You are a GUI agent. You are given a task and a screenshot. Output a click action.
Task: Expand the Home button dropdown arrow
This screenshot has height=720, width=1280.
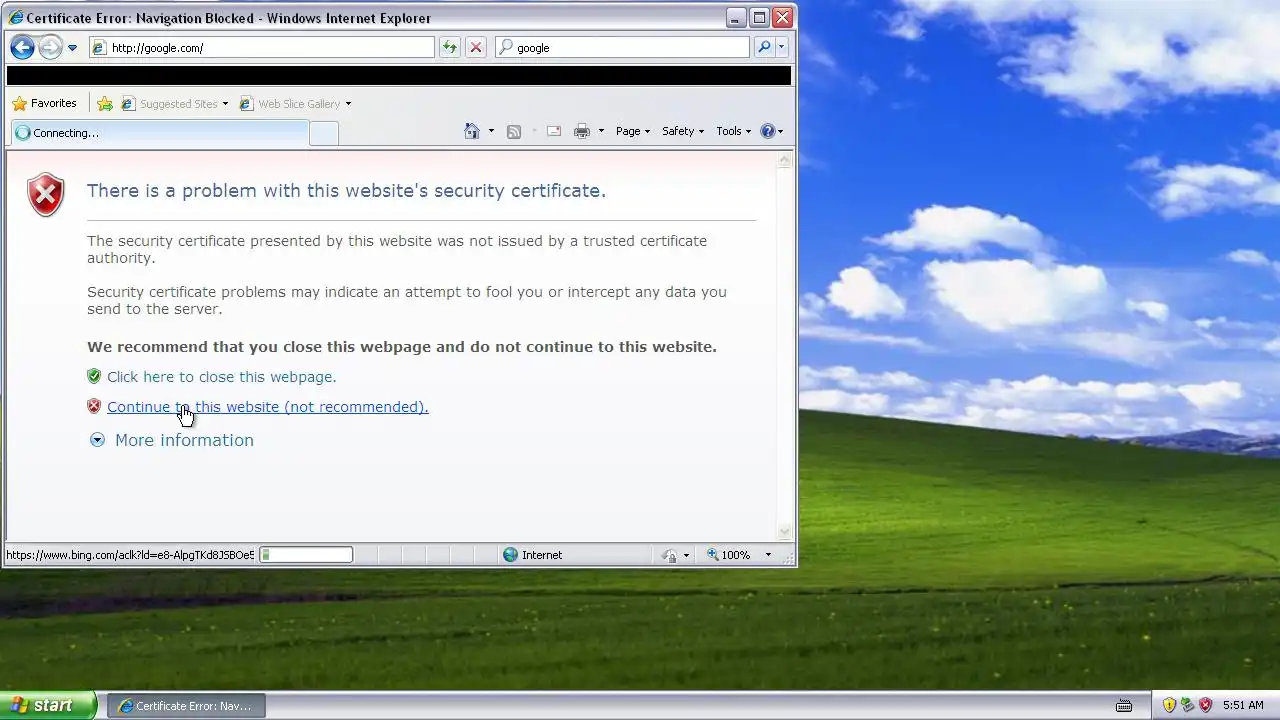coord(491,131)
